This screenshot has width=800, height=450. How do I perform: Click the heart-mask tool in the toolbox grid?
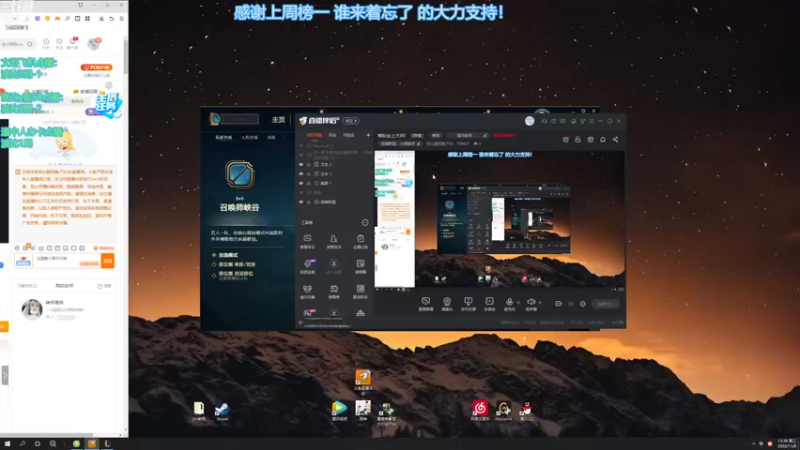pyautogui.click(x=307, y=291)
